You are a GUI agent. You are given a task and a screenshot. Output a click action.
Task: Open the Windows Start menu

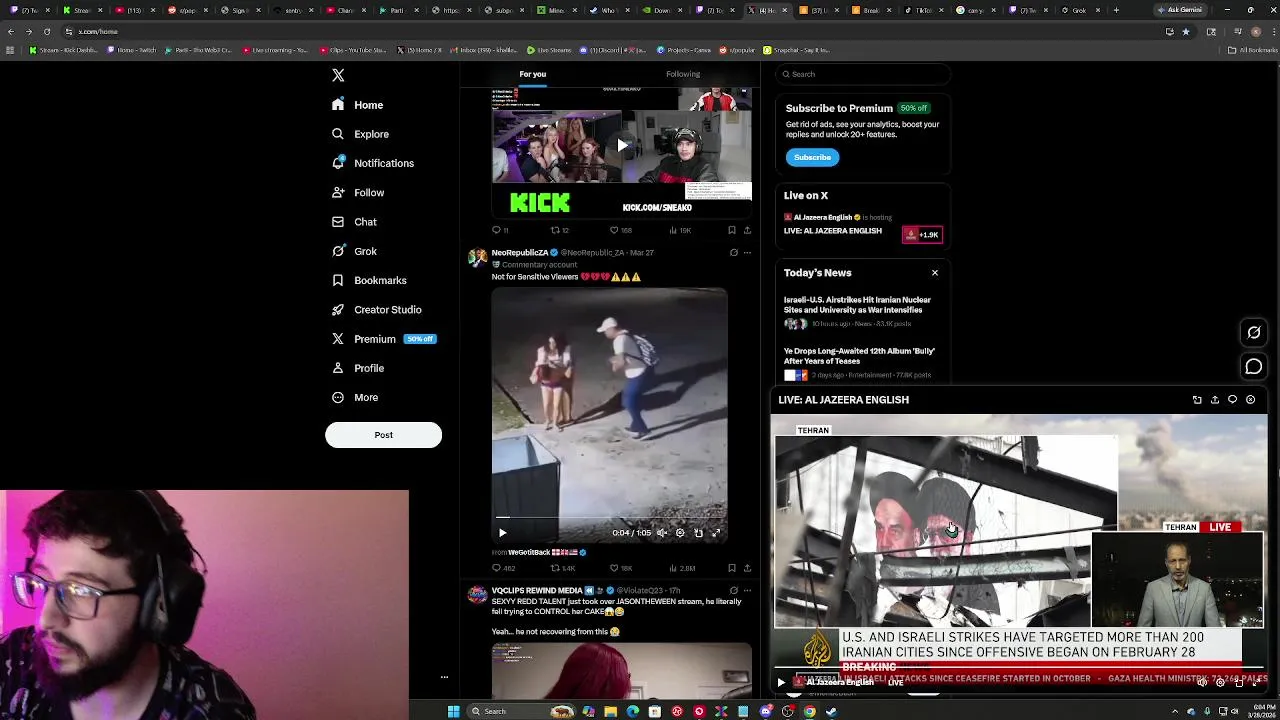tap(453, 711)
